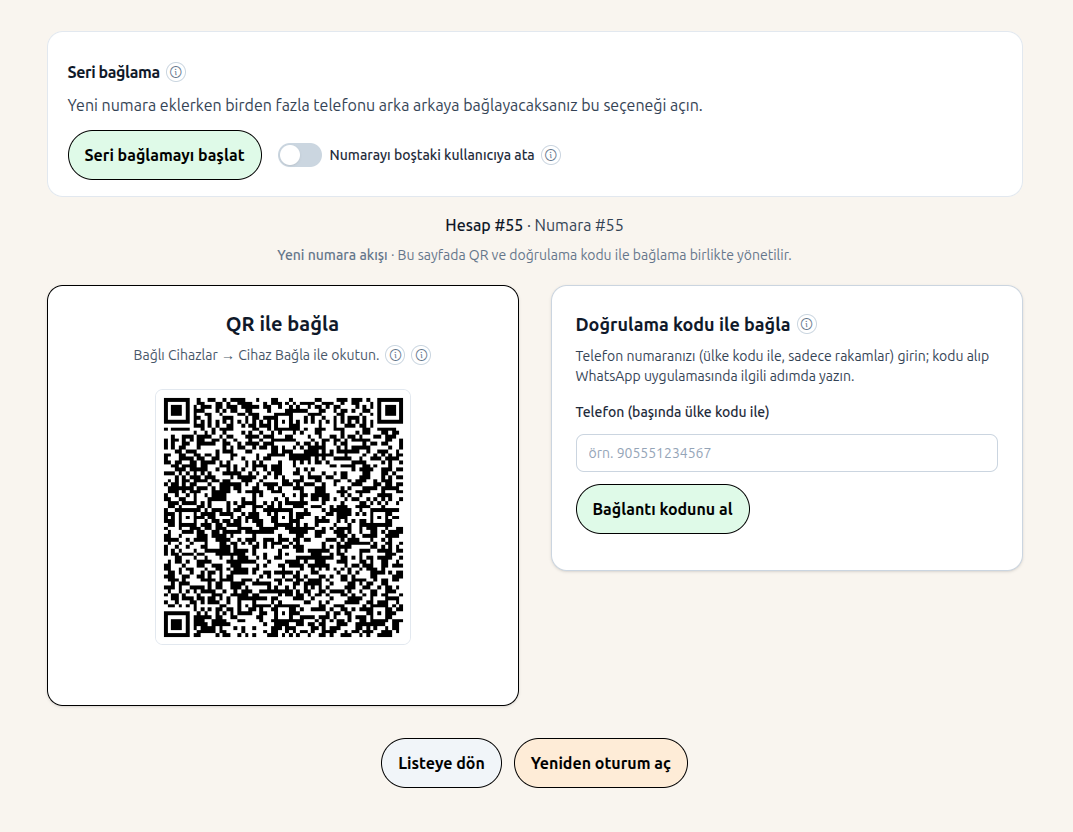Click the 'QR ile bağla' heading
The width and height of the screenshot is (1073, 832).
(x=283, y=324)
